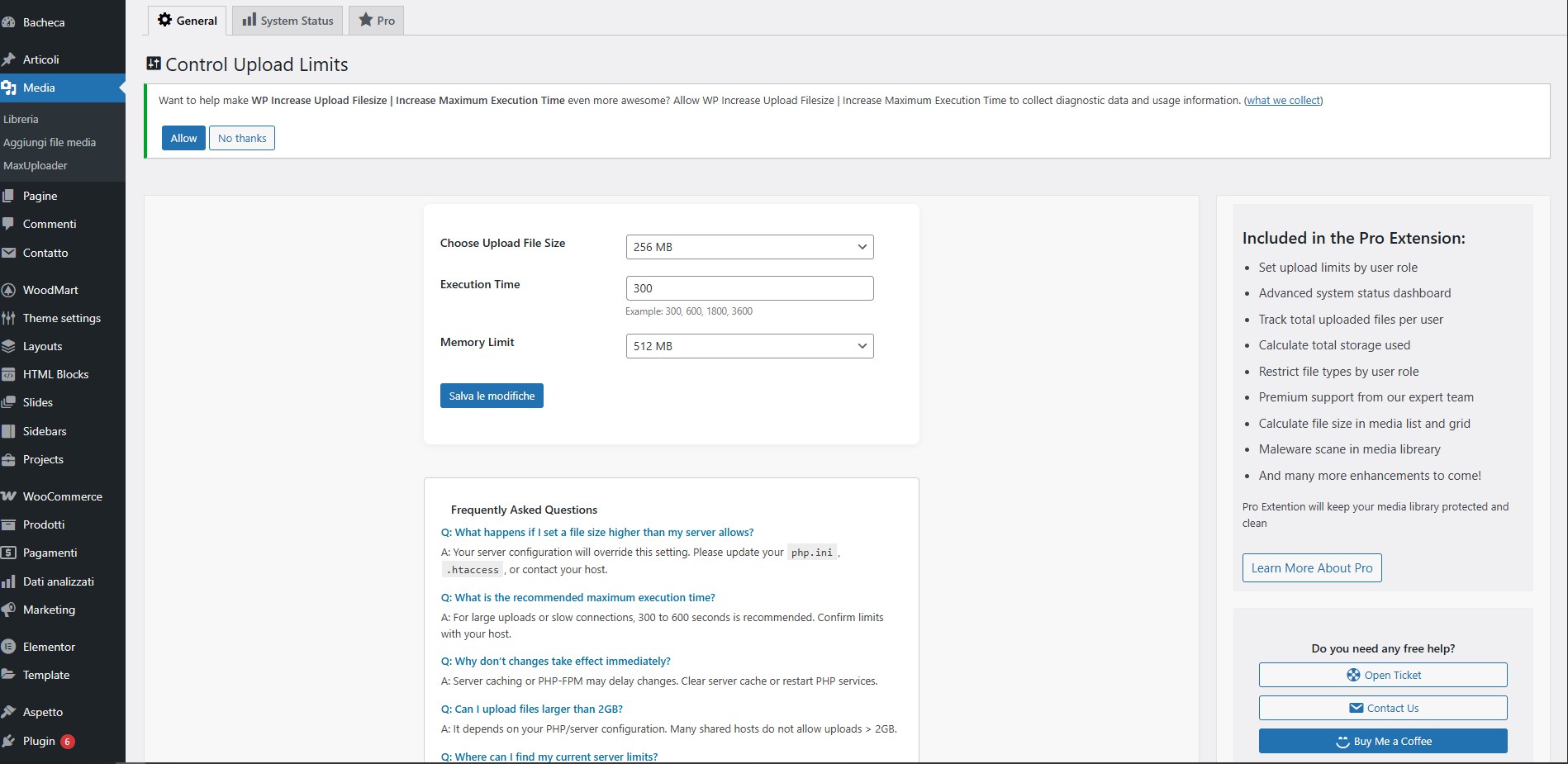
Task: Click the HTML Blocks icon
Action: (x=8, y=374)
